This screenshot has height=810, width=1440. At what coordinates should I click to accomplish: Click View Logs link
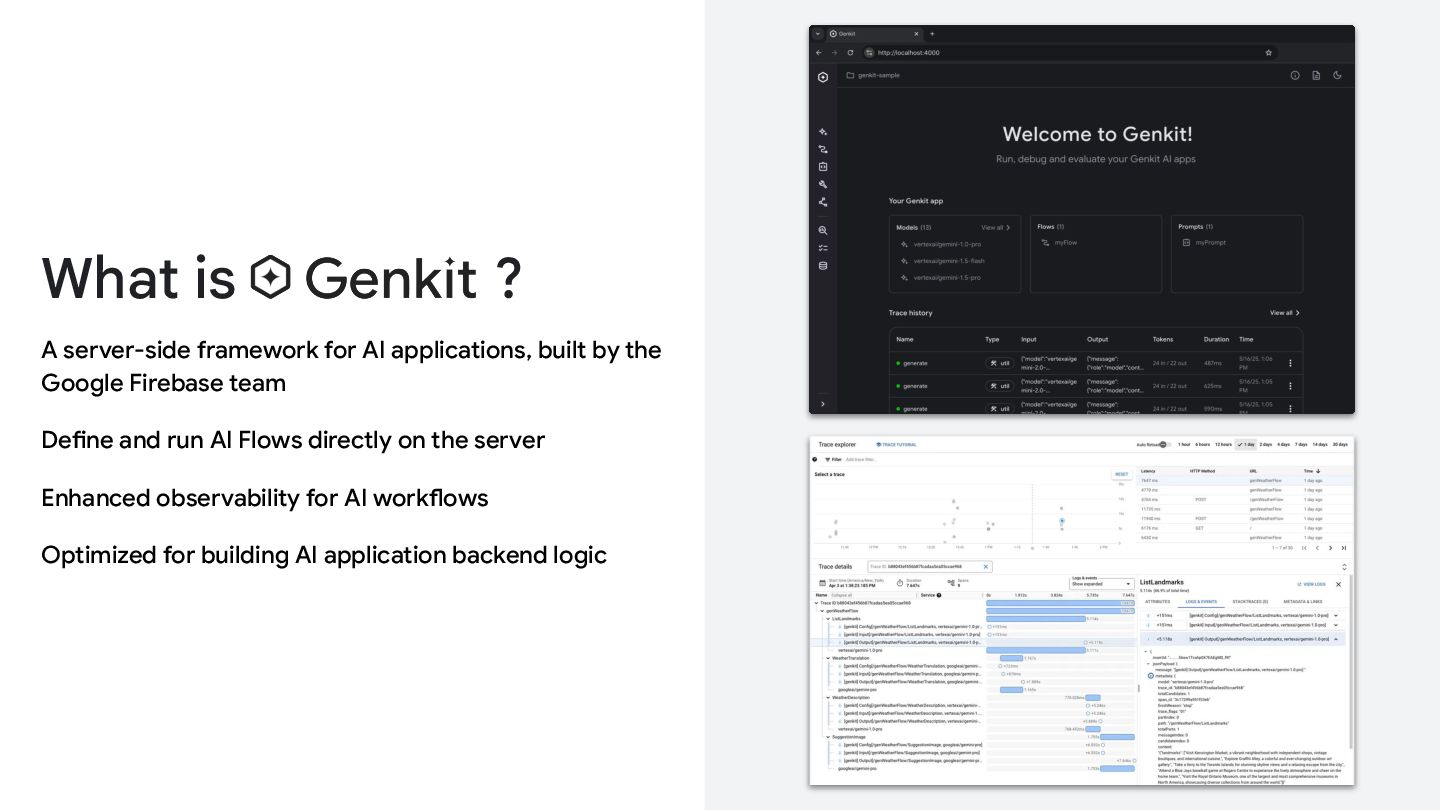1311,584
